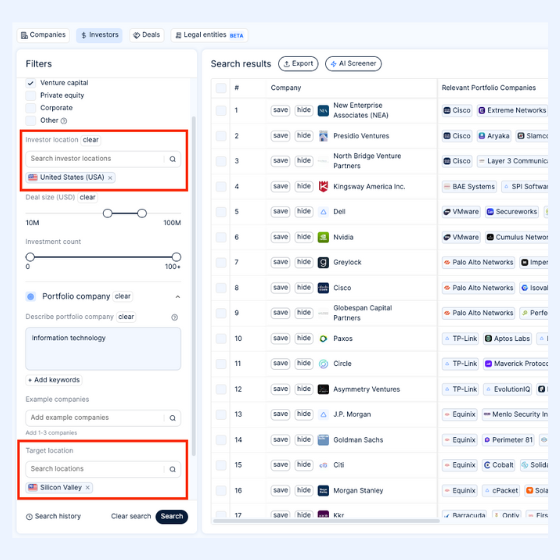The image size is (560, 560).
Task: Click the info icon next to Other
Action: point(64,121)
